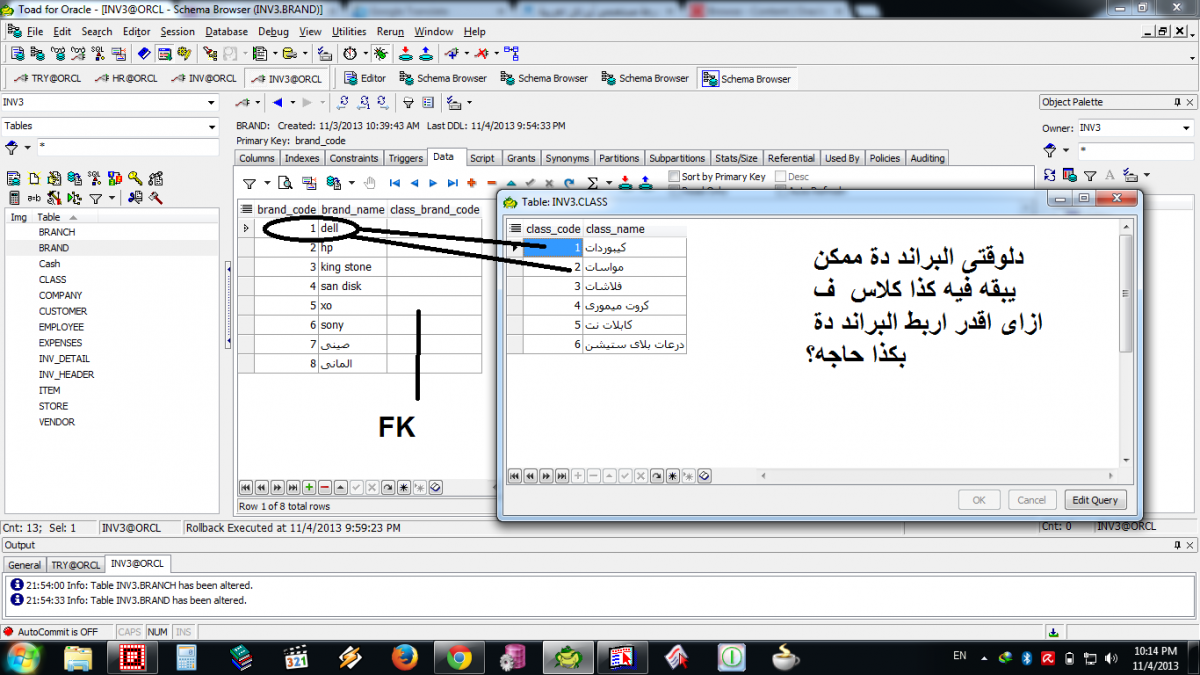The image size is (1200, 675).
Task: Open Firefox from the Windows taskbar
Action: coord(404,657)
